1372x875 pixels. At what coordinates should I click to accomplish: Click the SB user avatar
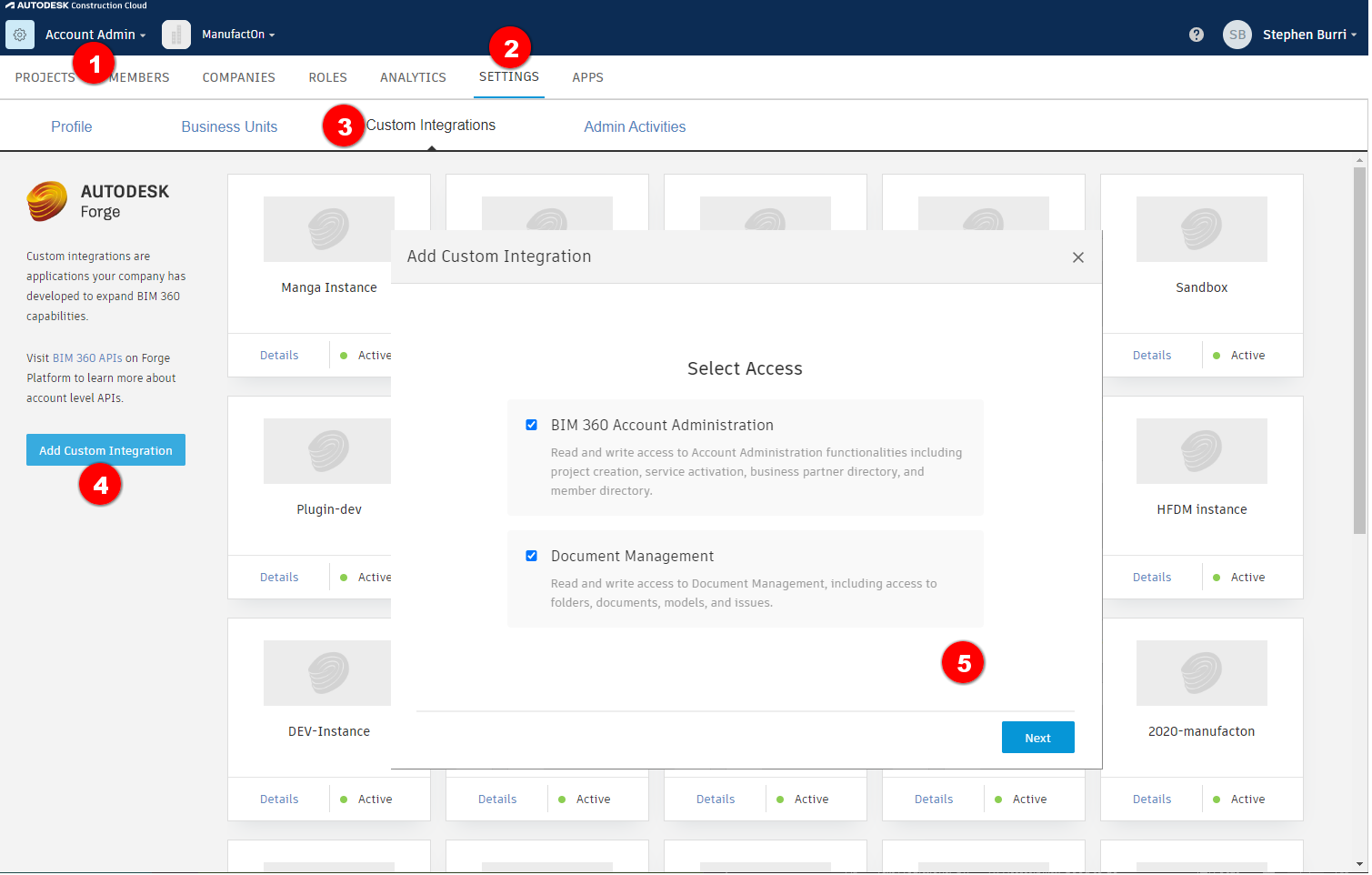pos(1237,35)
